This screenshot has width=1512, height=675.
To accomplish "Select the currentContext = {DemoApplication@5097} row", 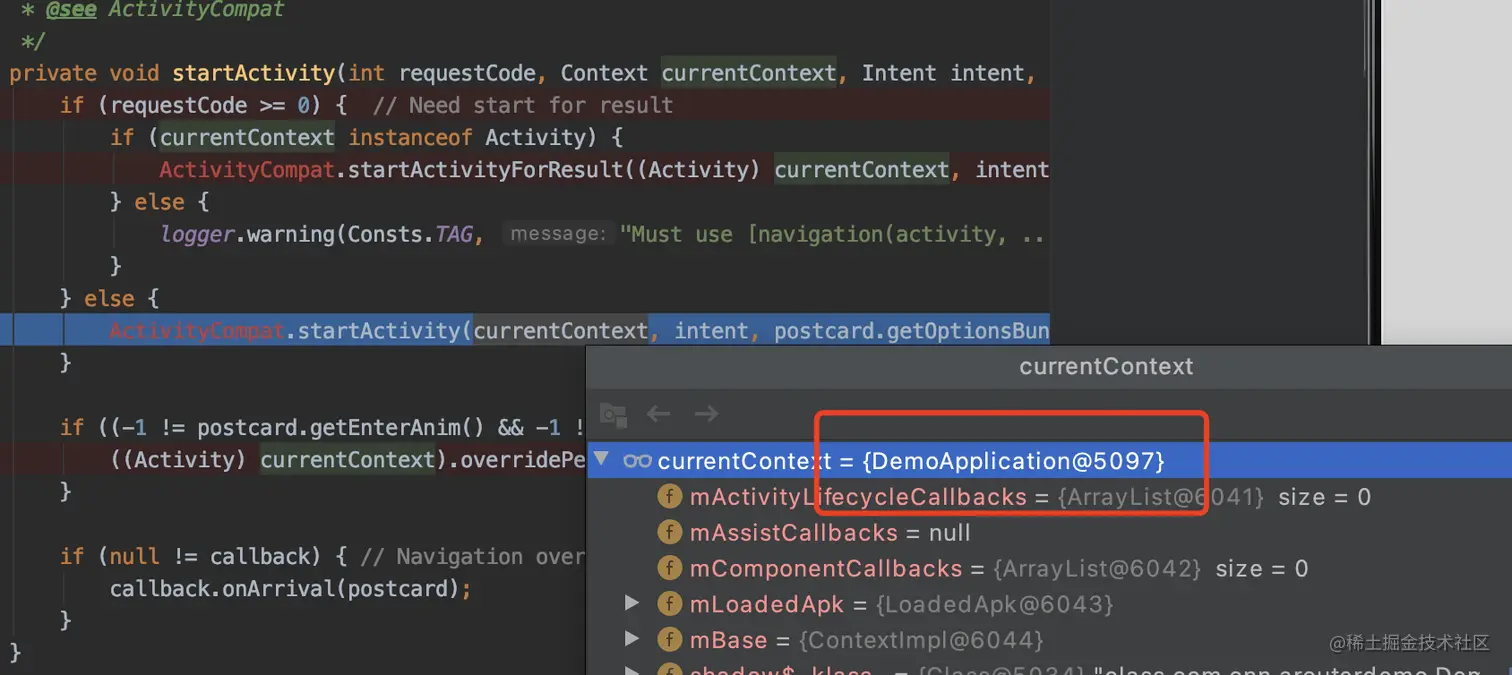I will [1049, 461].
